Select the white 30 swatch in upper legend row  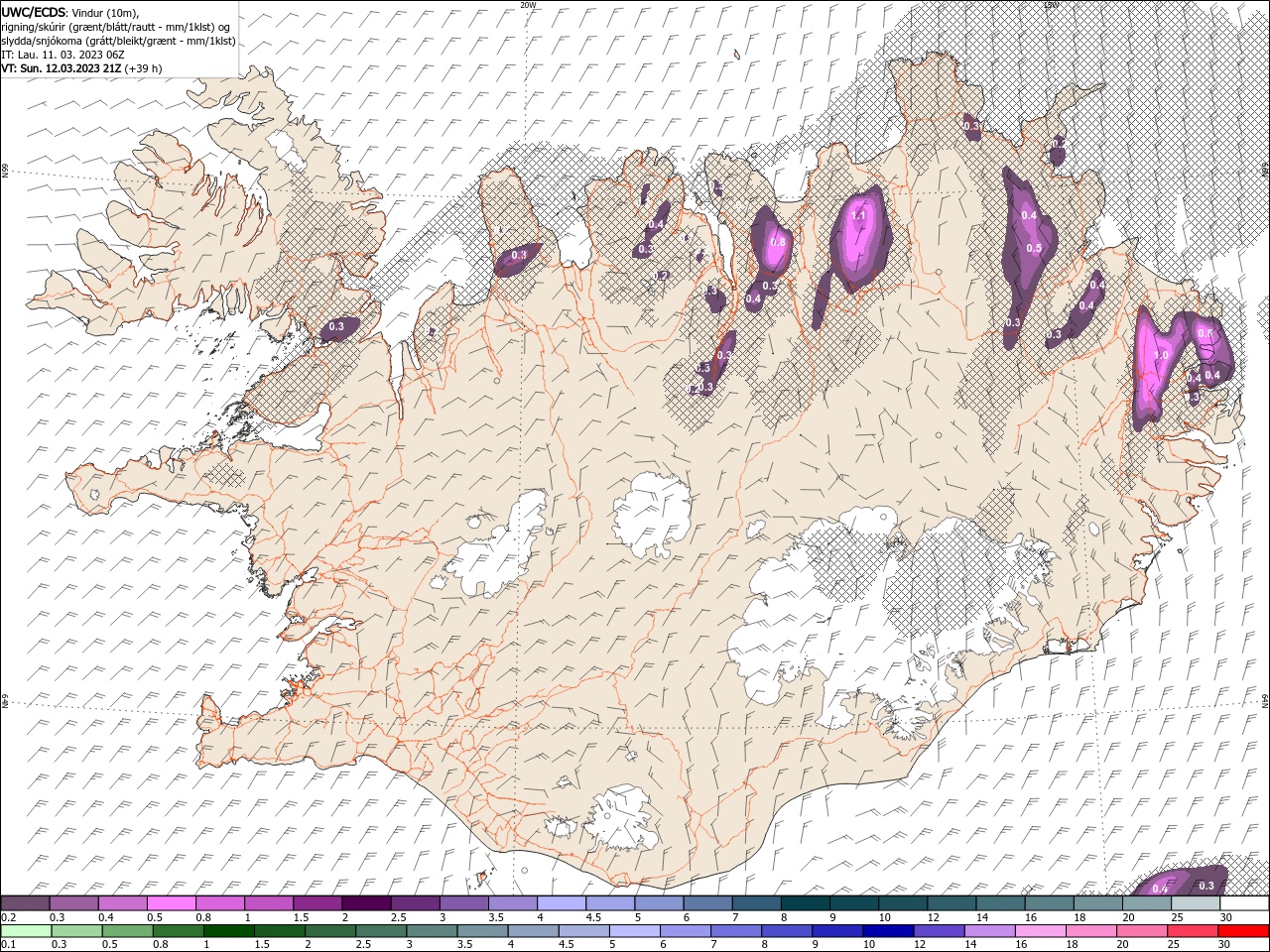pyautogui.click(x=1243, y=903)
